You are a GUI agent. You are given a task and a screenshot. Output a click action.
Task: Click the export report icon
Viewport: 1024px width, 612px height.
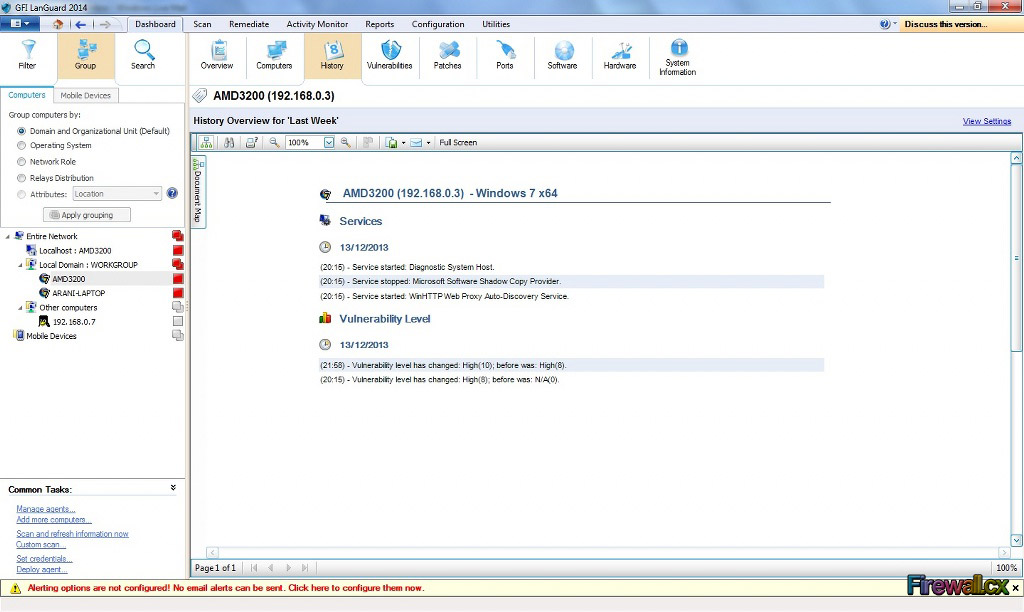(391, 142)
